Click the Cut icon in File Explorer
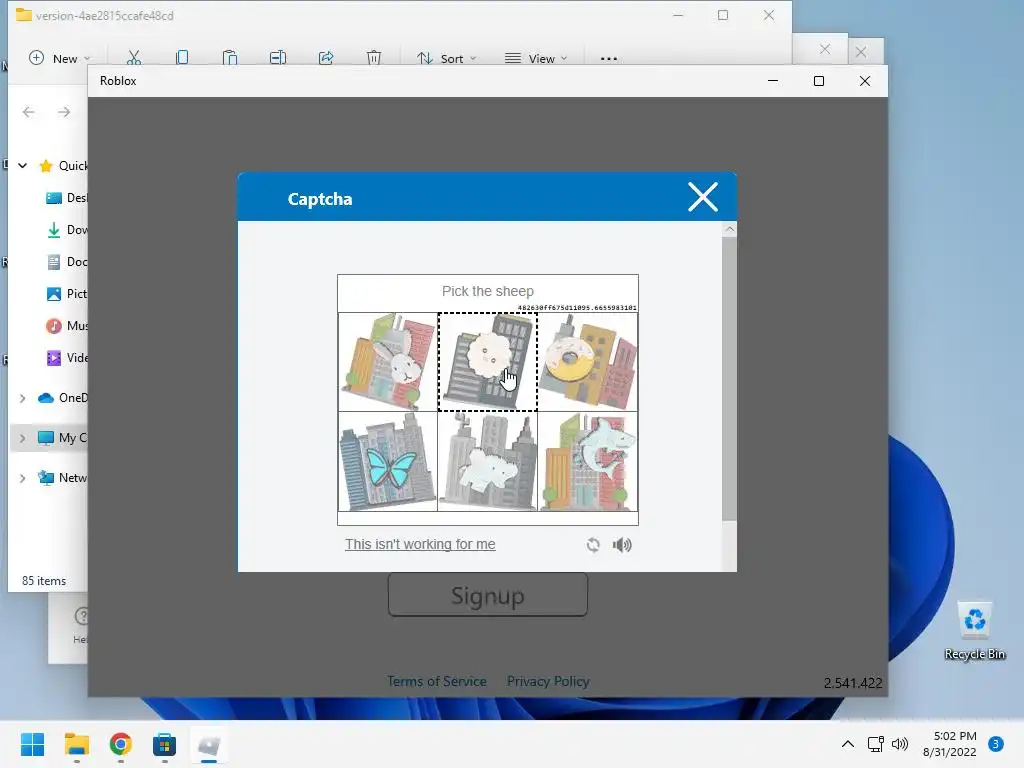Image resolution: width=1024 pixels, height=768 pixels. click(134, 58)
